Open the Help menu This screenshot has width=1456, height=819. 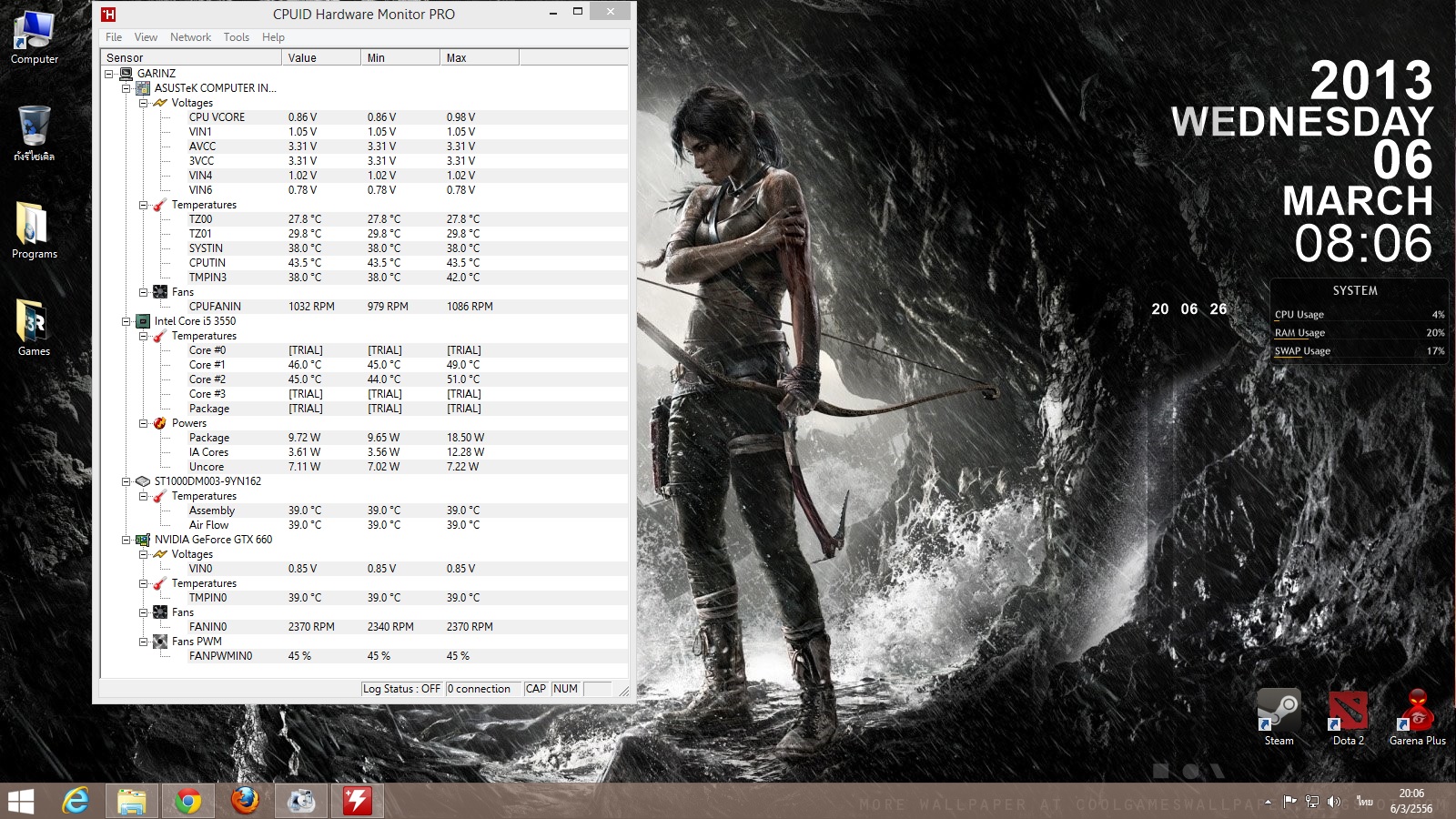[273, 37]
